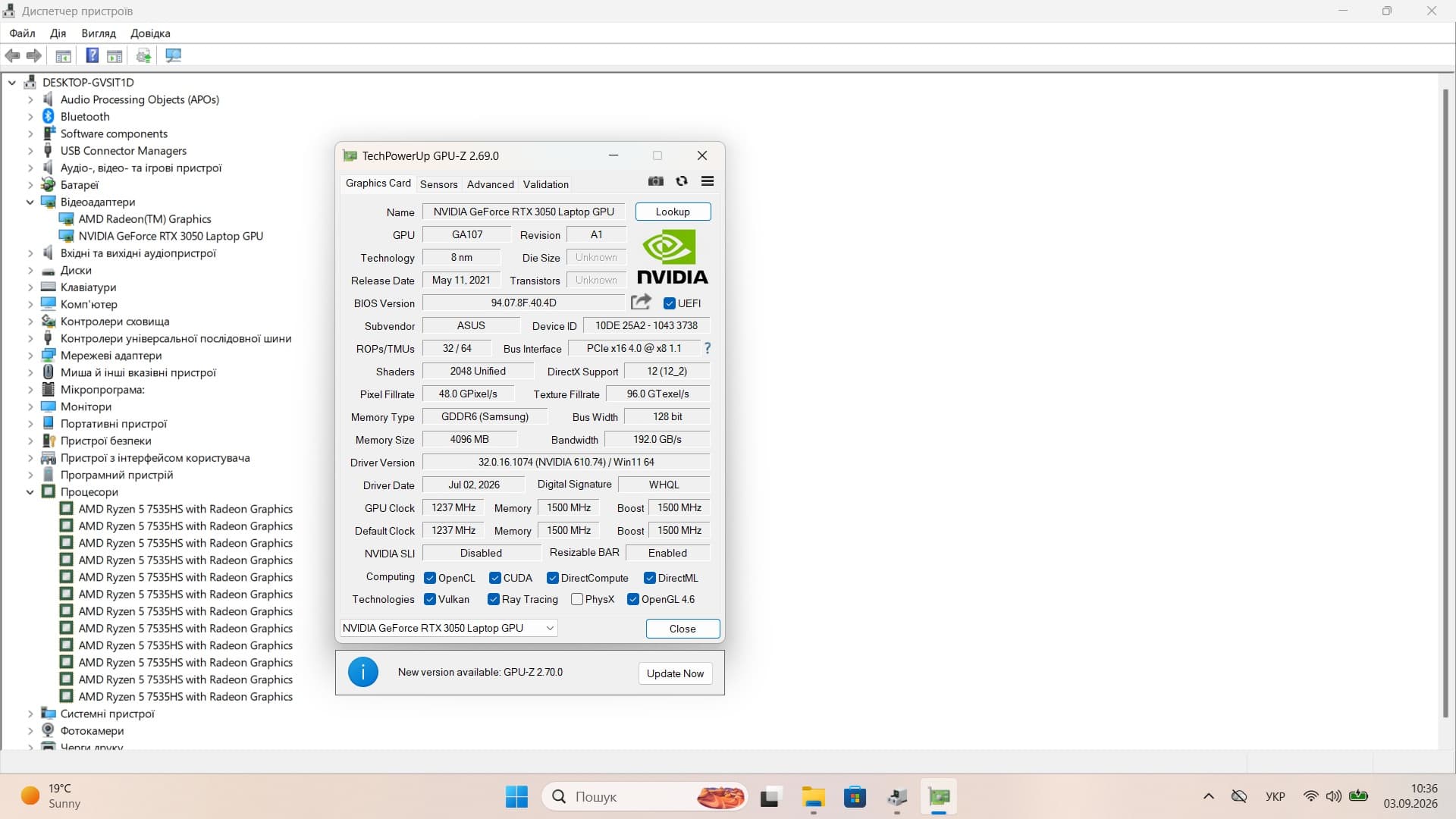
Task: Click the GPU-Z taskbar icon
Action: pyautogui.click(x=939, y=797)
